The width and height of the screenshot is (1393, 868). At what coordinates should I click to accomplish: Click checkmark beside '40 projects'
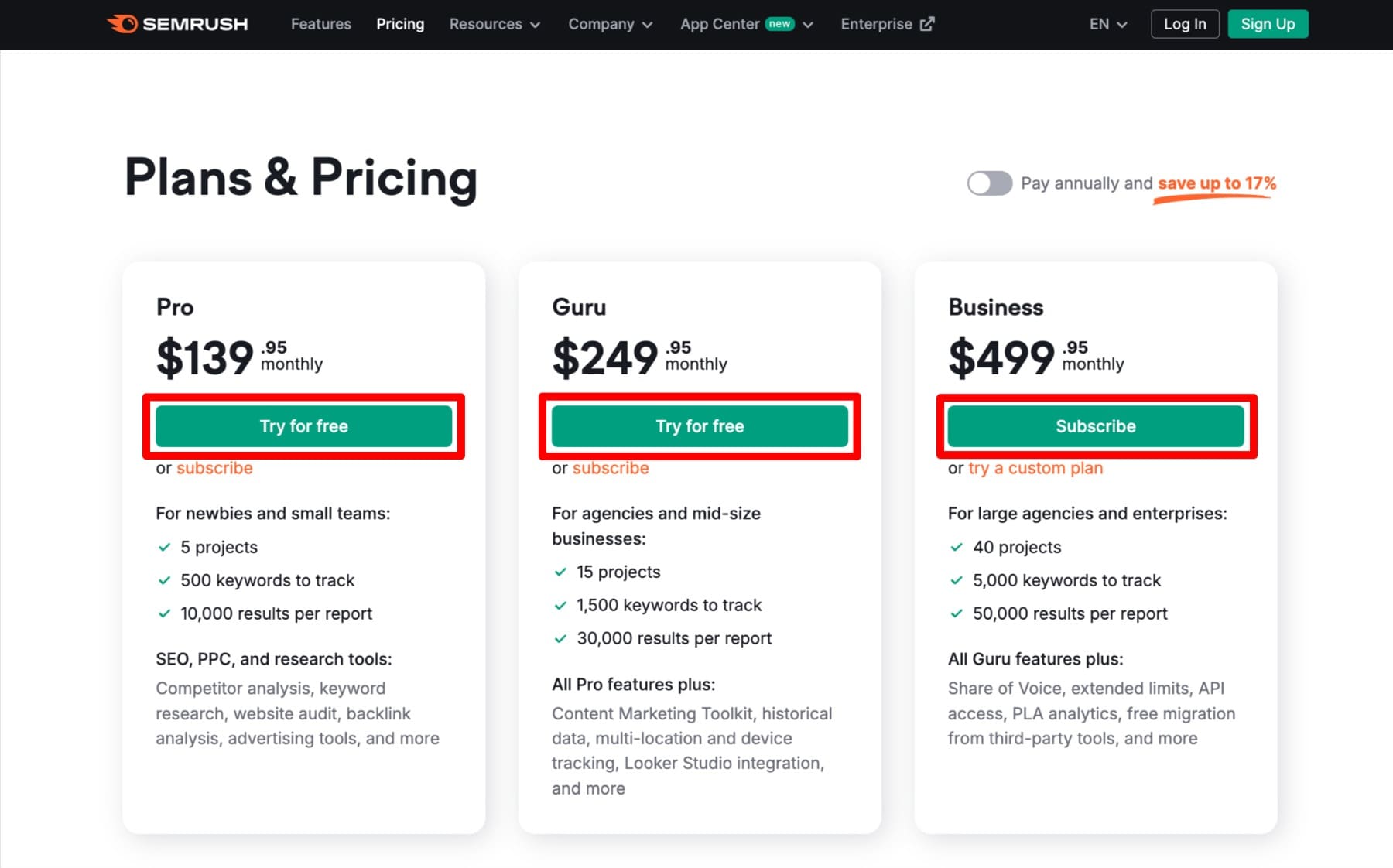(x=957, y=548)
